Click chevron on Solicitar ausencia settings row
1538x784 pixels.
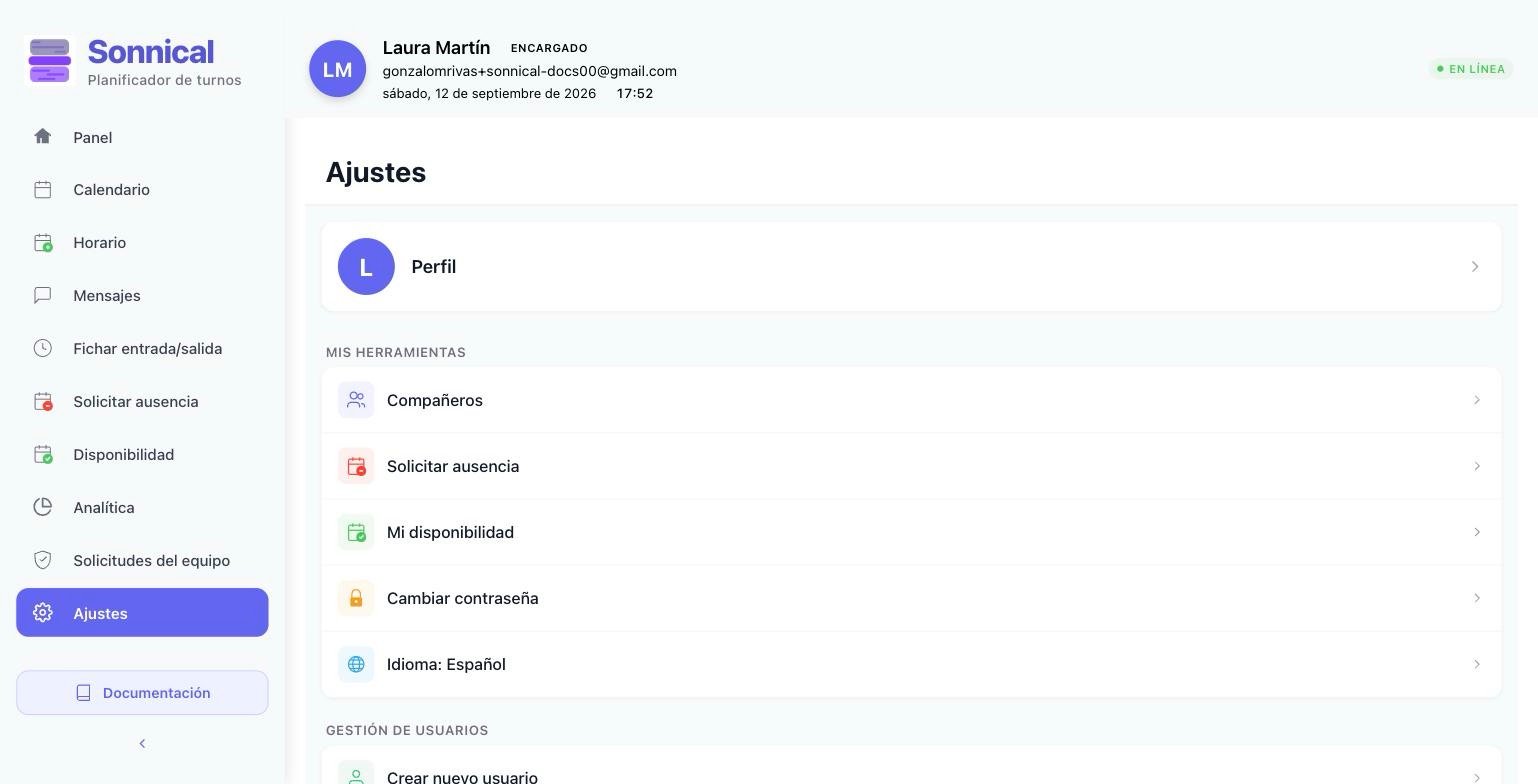point(1476,466)
